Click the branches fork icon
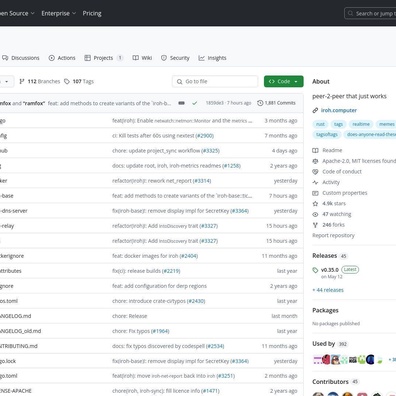 point(22,81)
